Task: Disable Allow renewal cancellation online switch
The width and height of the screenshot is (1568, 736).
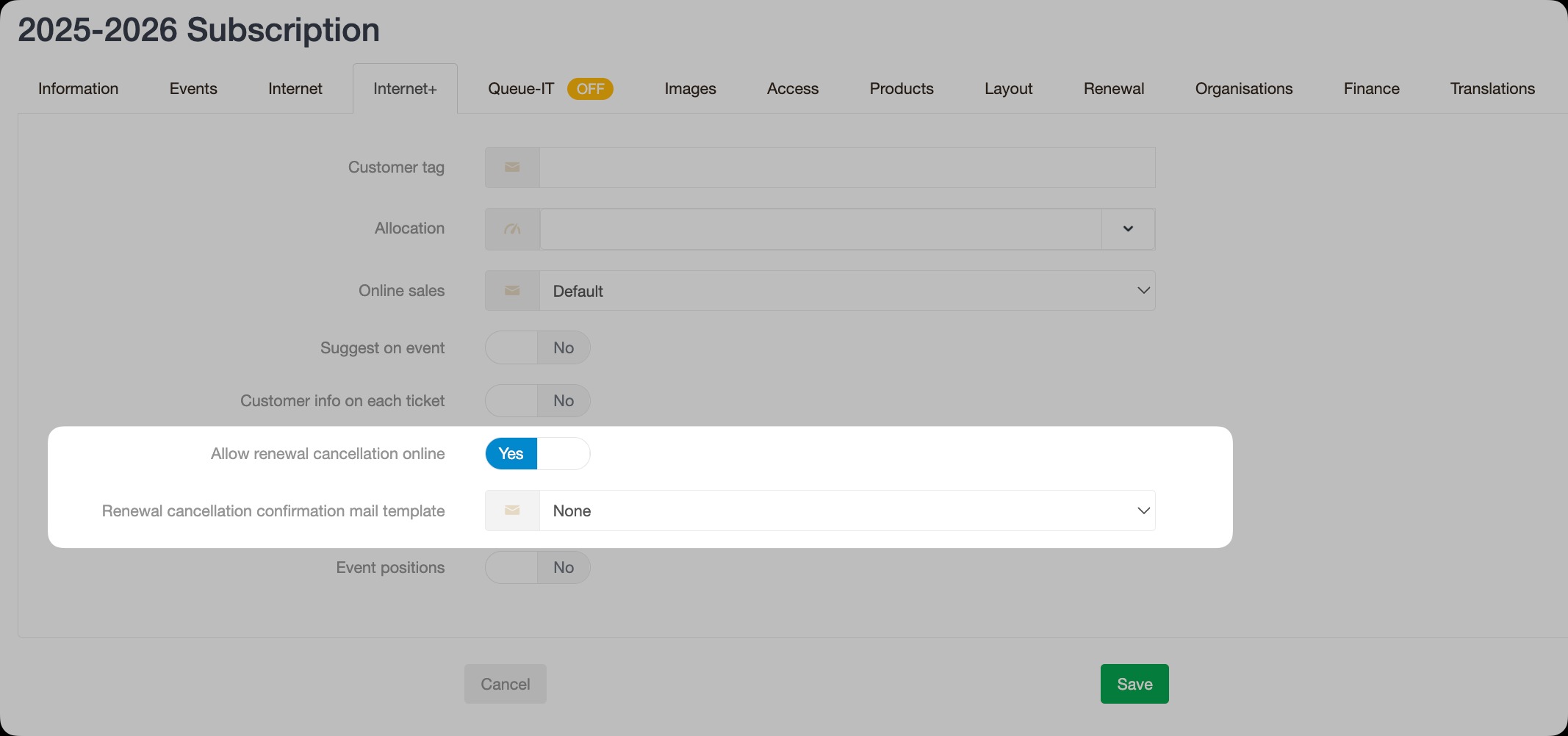Action: [x=538, y=453]
